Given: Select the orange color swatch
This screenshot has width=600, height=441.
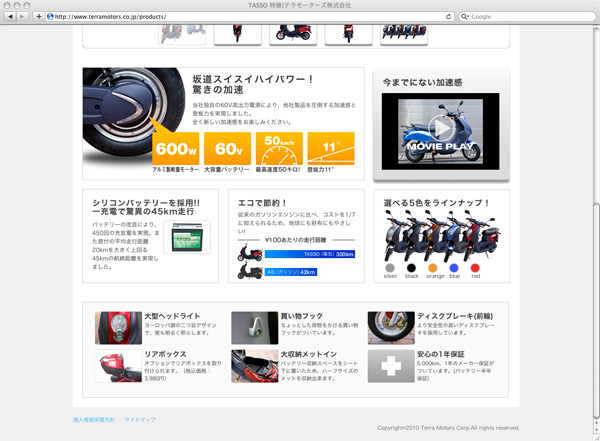Looking at the screenshot, I should click(433, 268).
